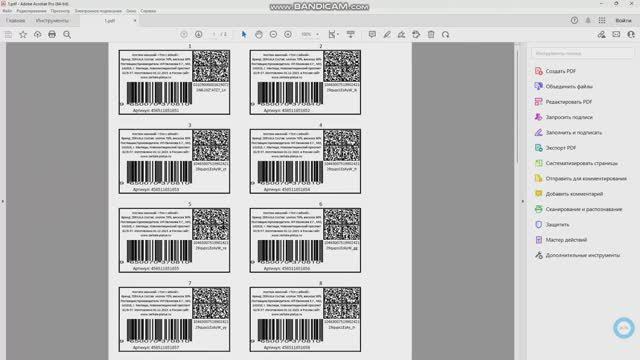
Task: Click the star bookmark icon in toolbar
Action: 23,35
